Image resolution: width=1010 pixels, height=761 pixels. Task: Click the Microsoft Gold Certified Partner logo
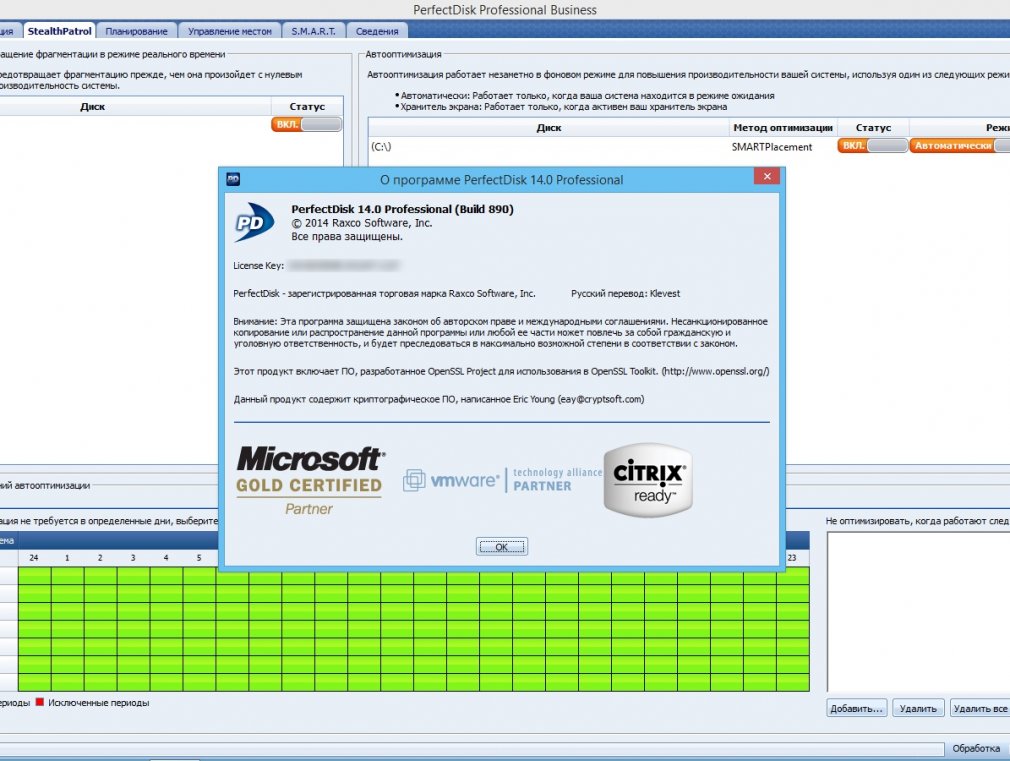[310, 481]
